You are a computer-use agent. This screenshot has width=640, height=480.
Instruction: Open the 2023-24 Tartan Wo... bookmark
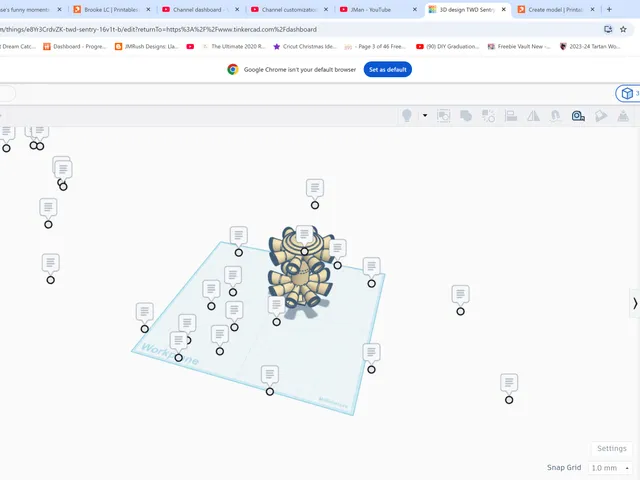click(x=590, y=47)
